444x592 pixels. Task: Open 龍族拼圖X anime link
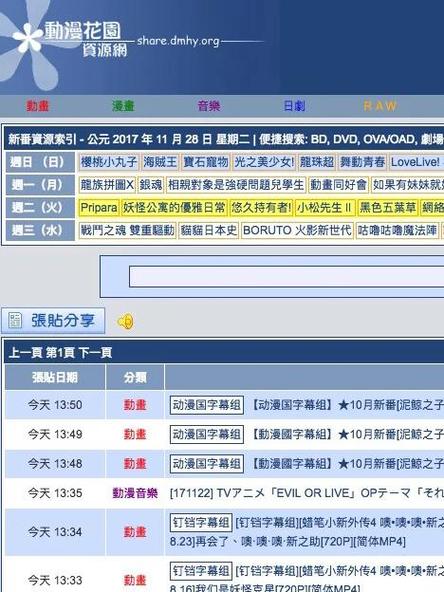click(107, 185)
